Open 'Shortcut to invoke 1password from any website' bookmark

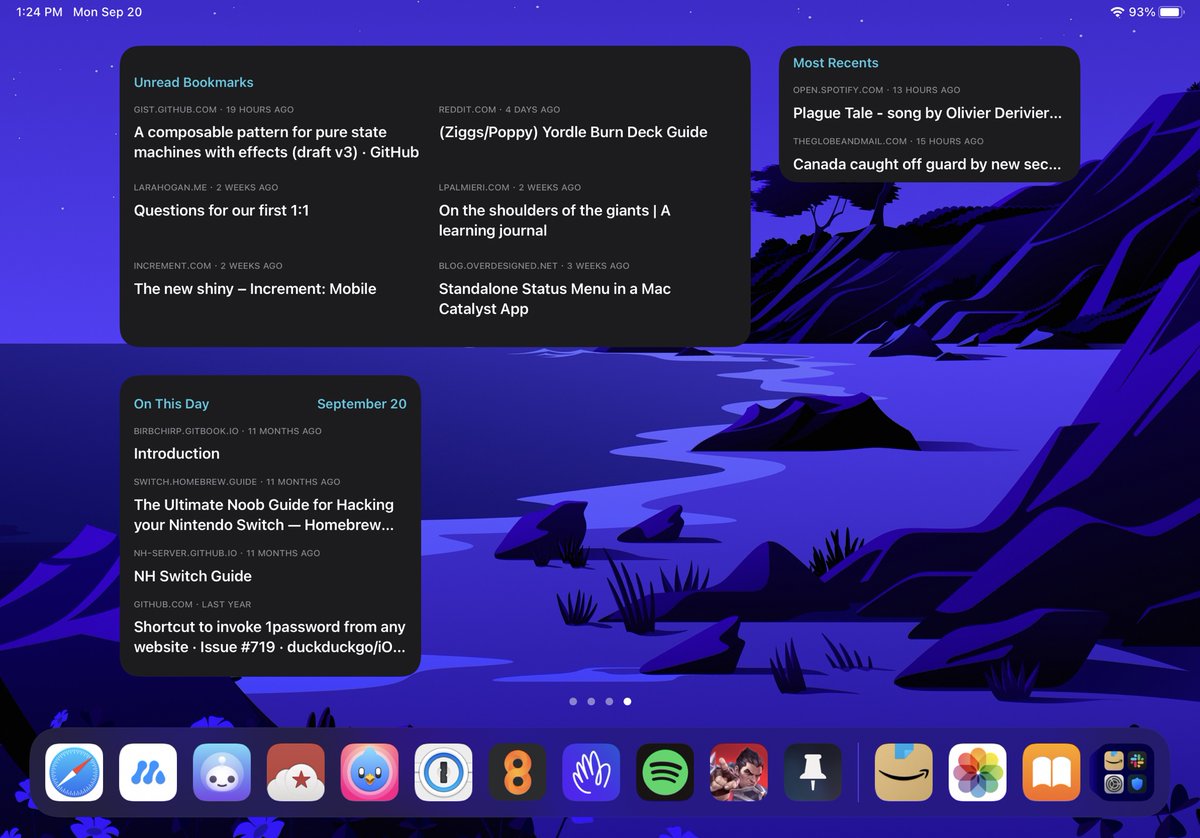(270, 637)
